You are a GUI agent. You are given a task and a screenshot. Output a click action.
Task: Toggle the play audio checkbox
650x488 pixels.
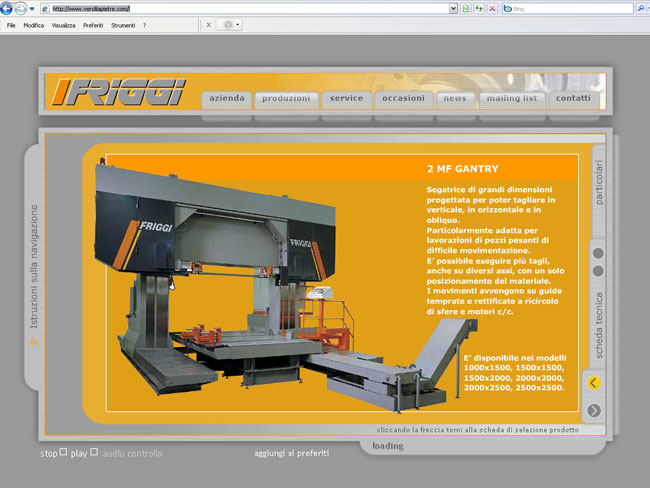click(94, 452)
